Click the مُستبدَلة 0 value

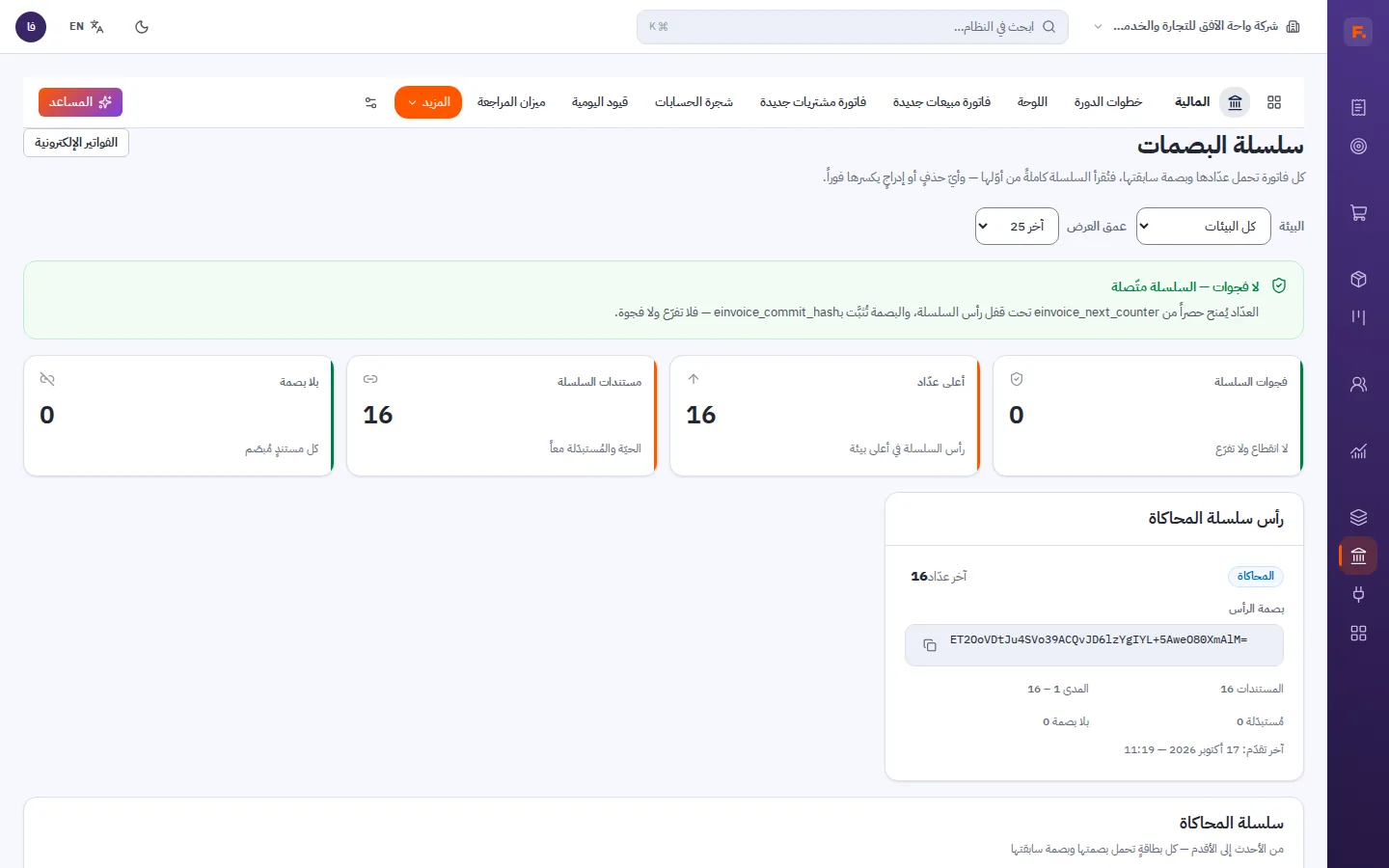(1260, 721)
